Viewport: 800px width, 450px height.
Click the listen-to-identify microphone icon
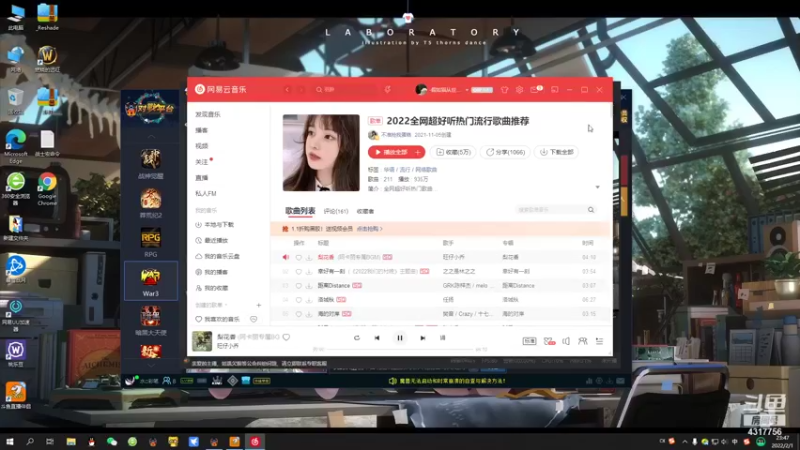click(x=388, y=89)
